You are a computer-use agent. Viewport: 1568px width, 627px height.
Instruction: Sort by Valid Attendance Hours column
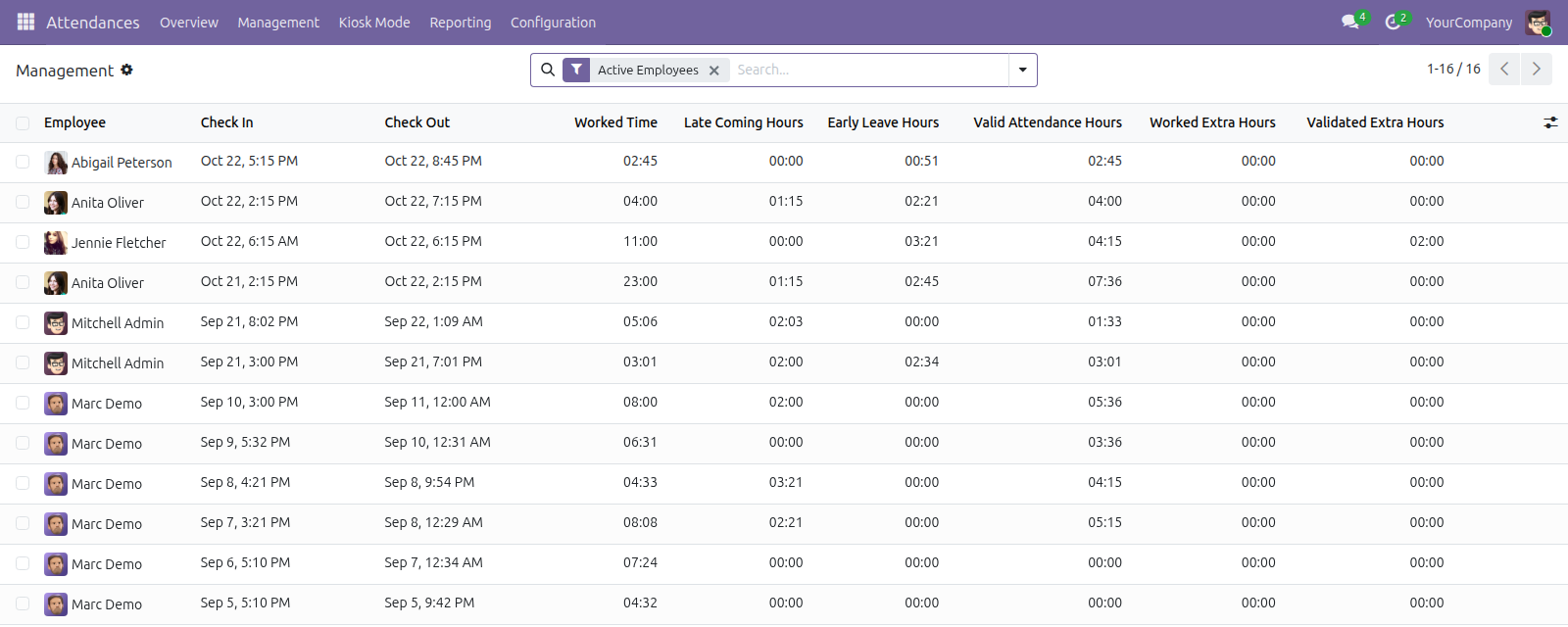tap(1048, 122)
